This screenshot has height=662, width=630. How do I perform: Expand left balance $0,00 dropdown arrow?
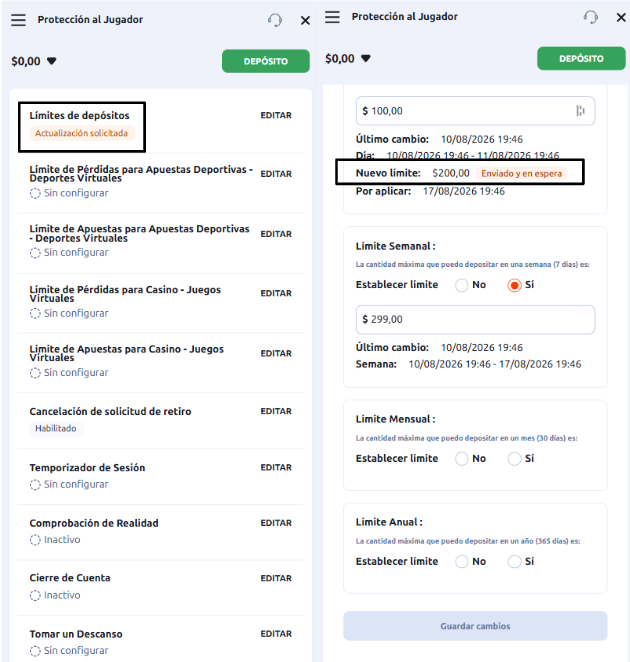(52, 61)
